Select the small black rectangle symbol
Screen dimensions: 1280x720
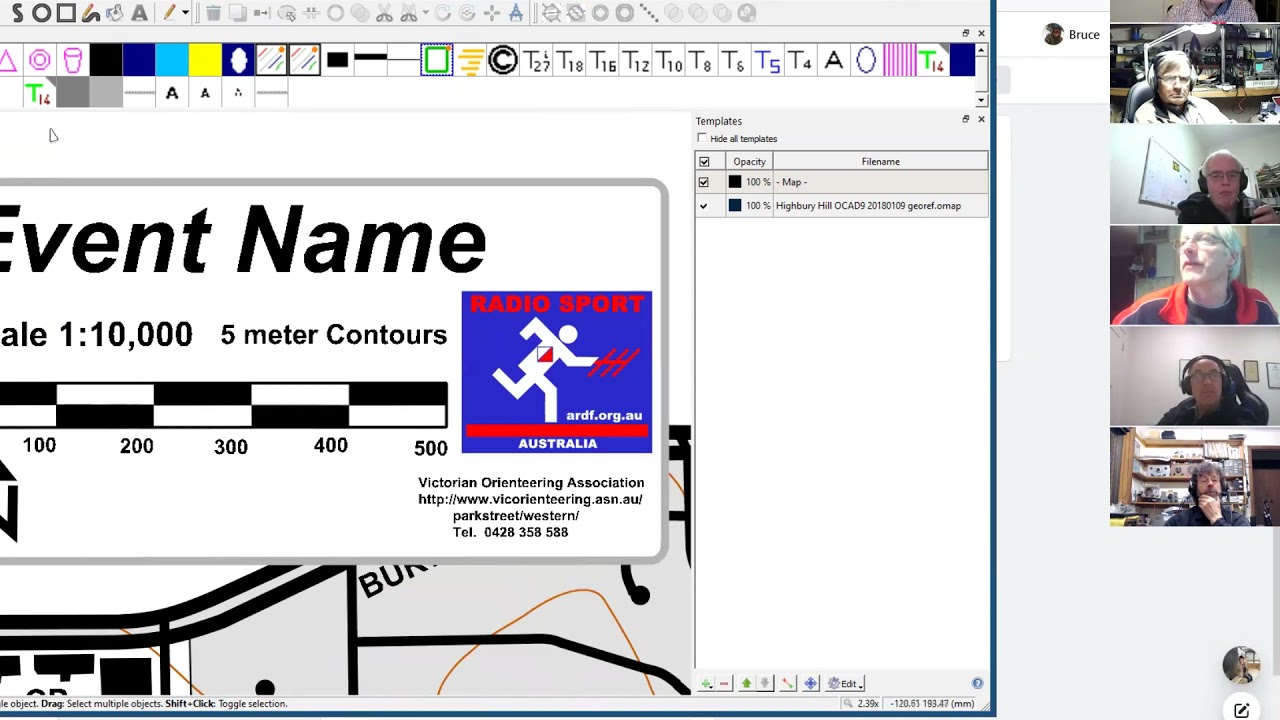(x=337, y=61)
